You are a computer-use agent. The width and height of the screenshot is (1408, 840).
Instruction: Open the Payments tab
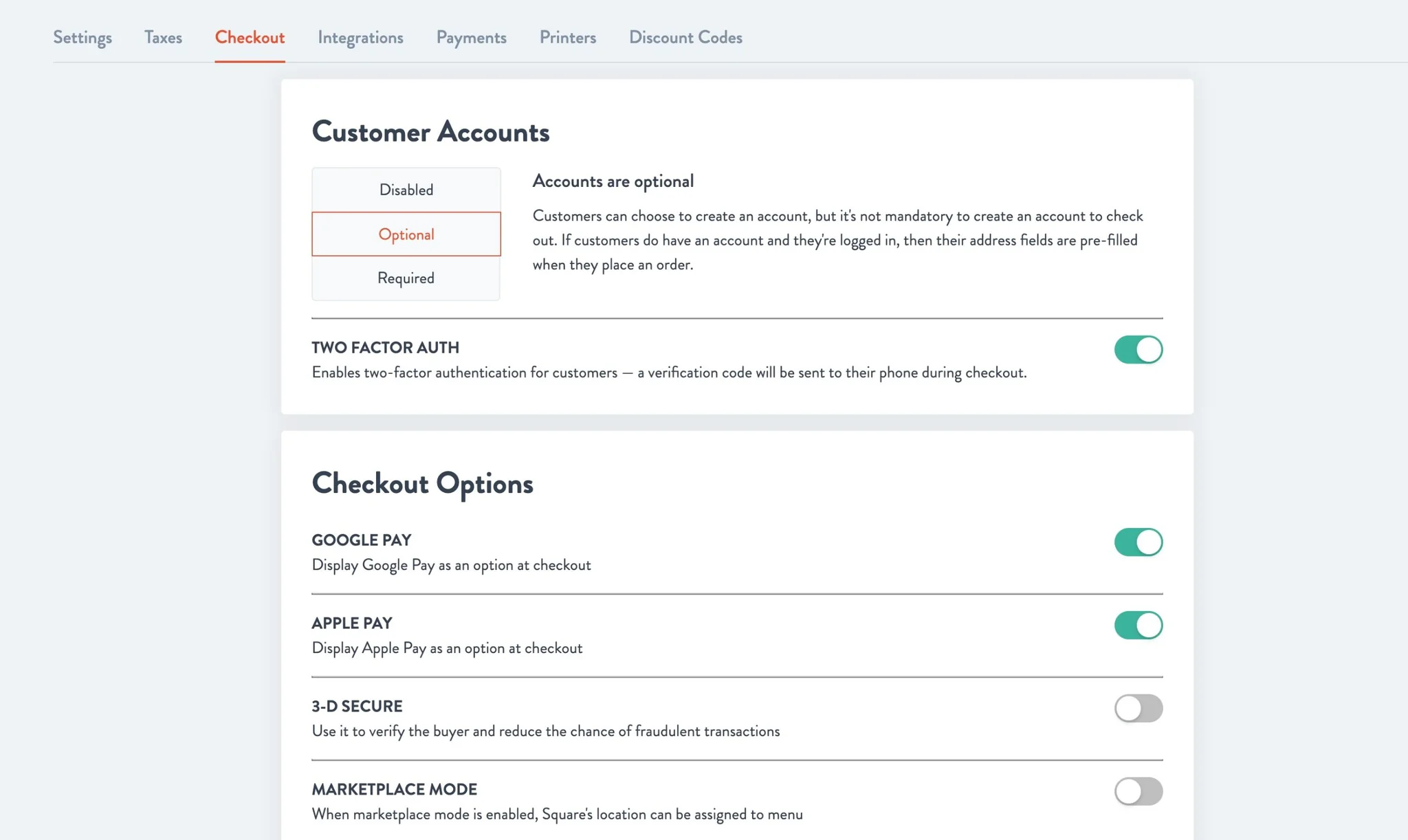point(471,37)
